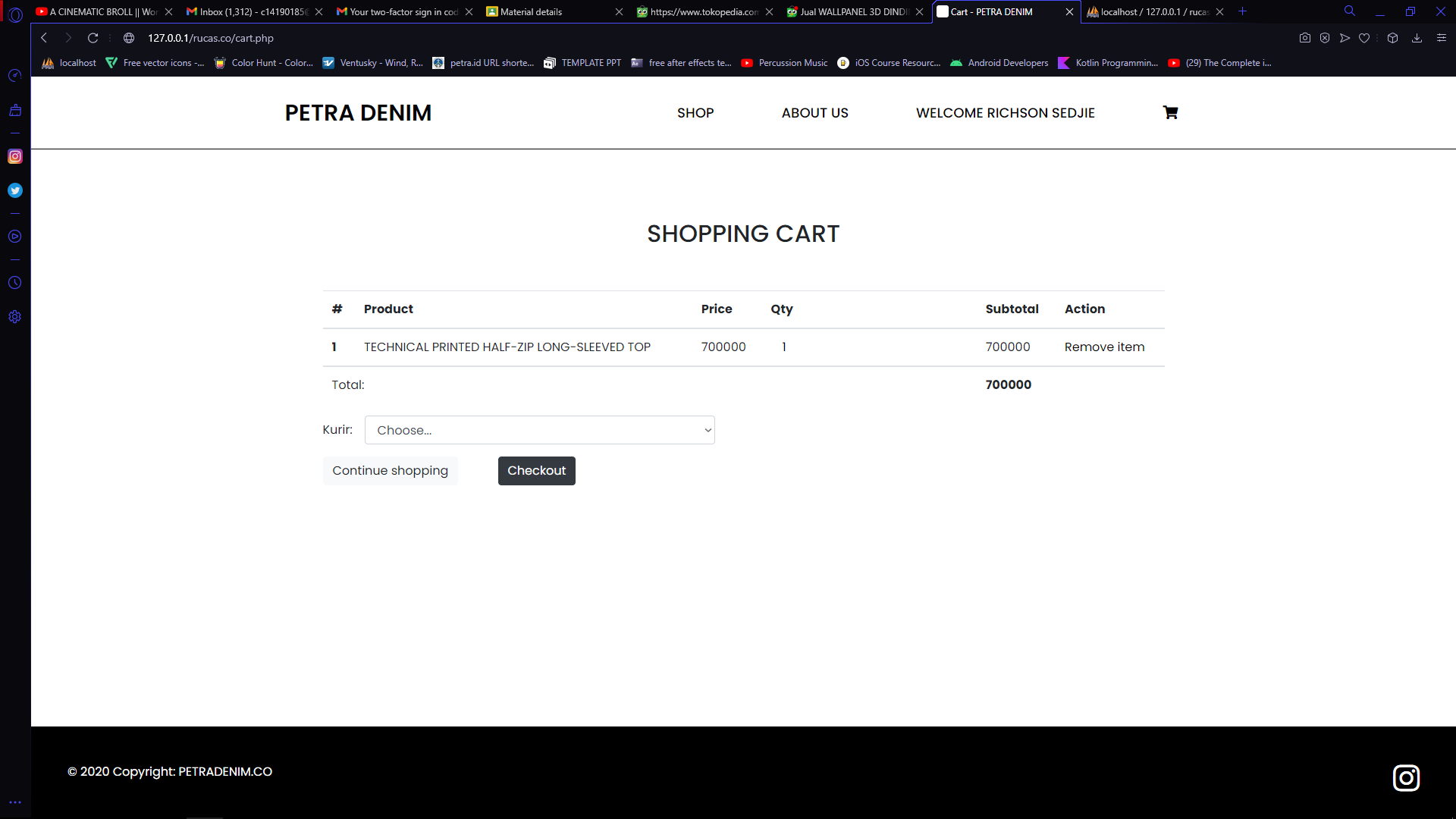Switch to the Material details tab
The image size is (1456, 819).
tap(531, 12)
